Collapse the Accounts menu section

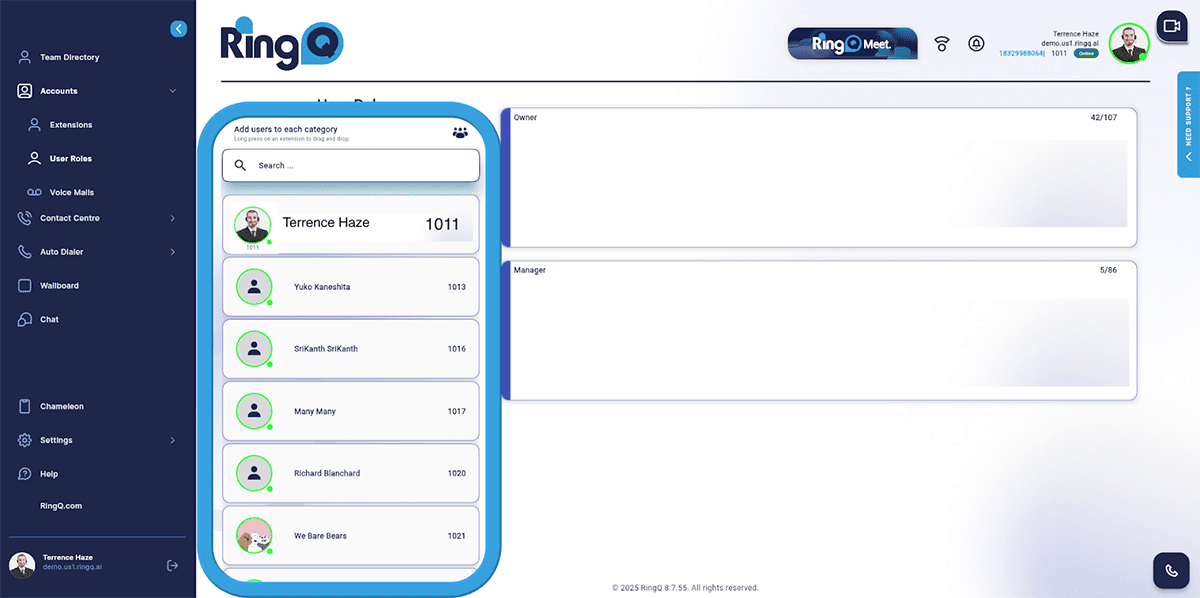click(173, 91)
